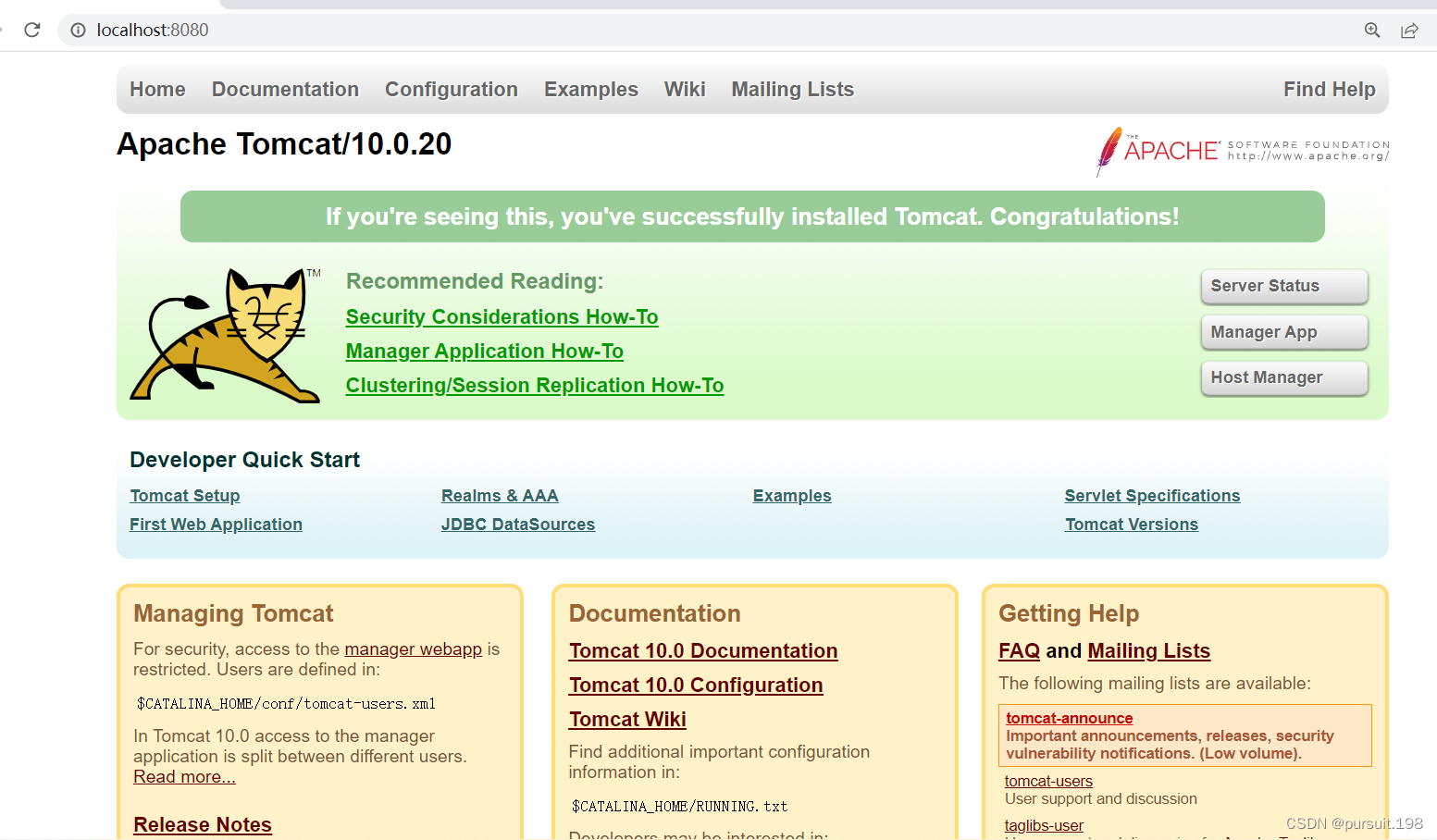Open the tomcat-users mailing list link
The height and width of the screenshot is (840, 1437).
[x=1048, y=782]
